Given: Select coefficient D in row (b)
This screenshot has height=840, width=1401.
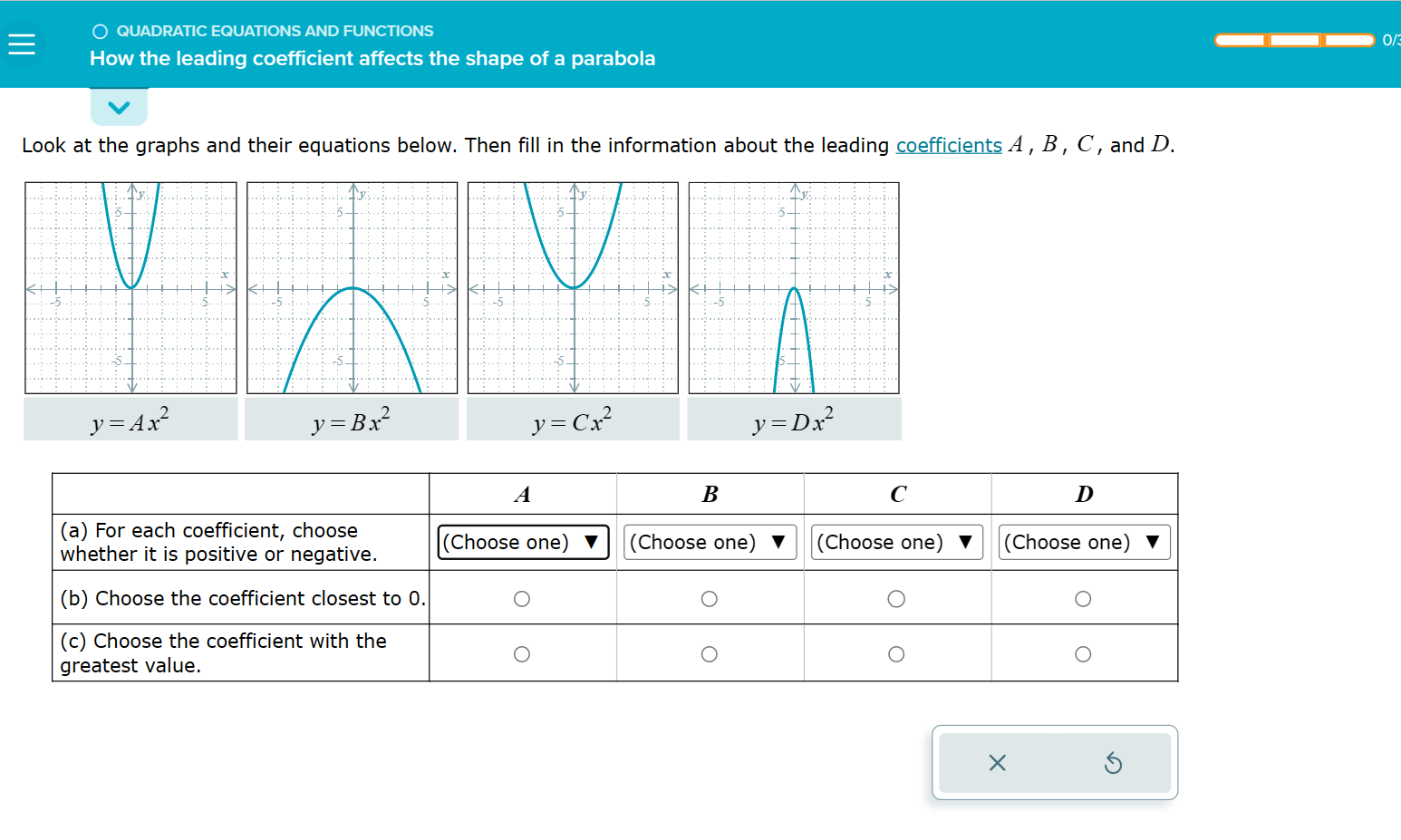Looking at the screenshot, I should coord(1084,597).
